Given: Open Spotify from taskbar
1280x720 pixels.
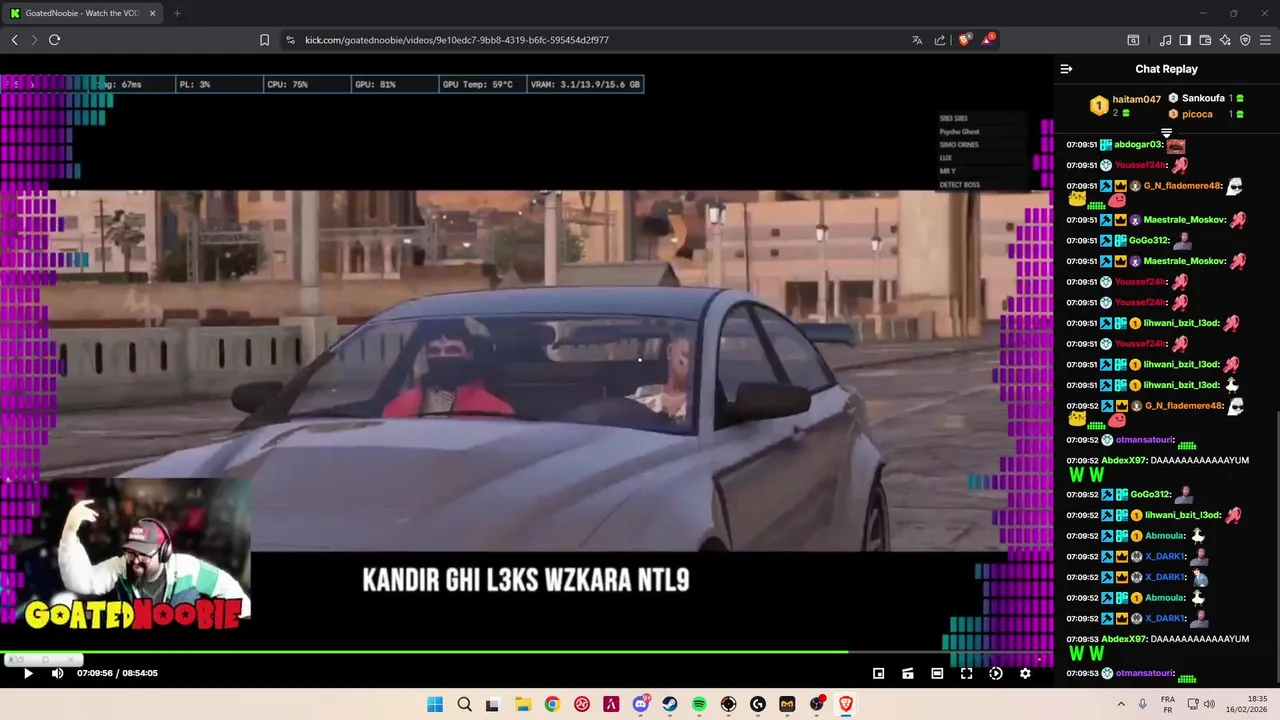Looking at the screenshot, I should tap(699, 704).
